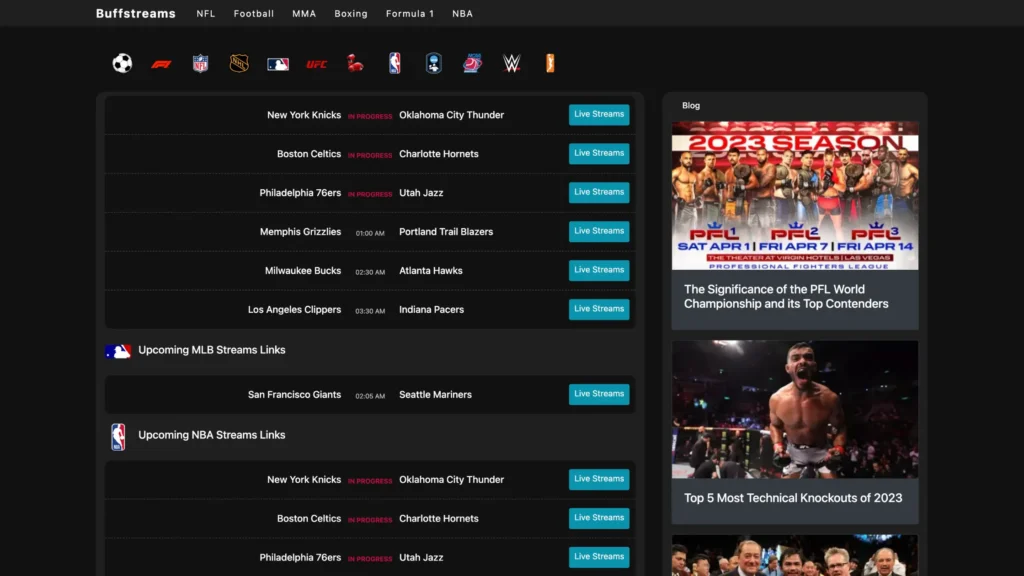
Task: Select the MMA menu item
Action: tap(304, 14)
